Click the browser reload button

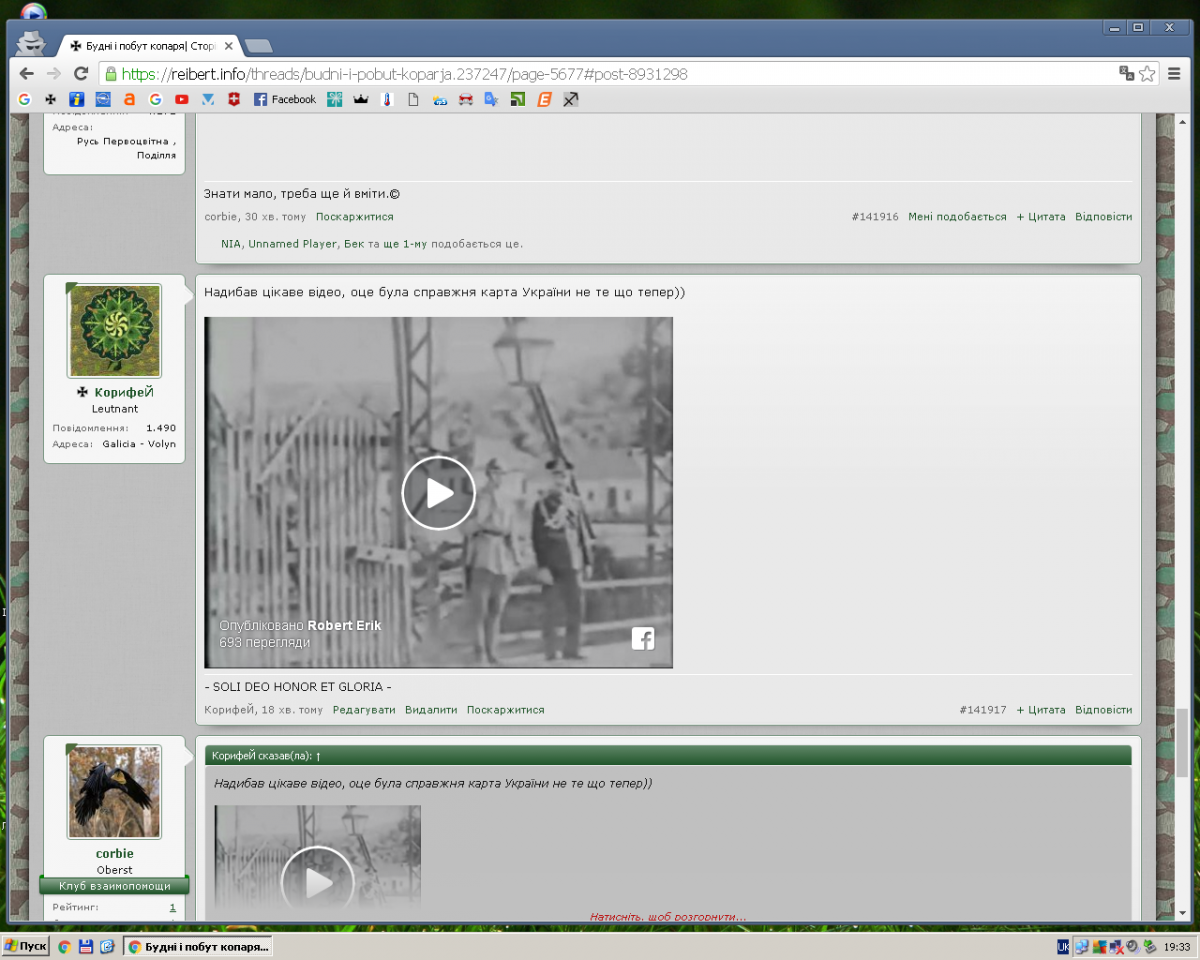81,74
